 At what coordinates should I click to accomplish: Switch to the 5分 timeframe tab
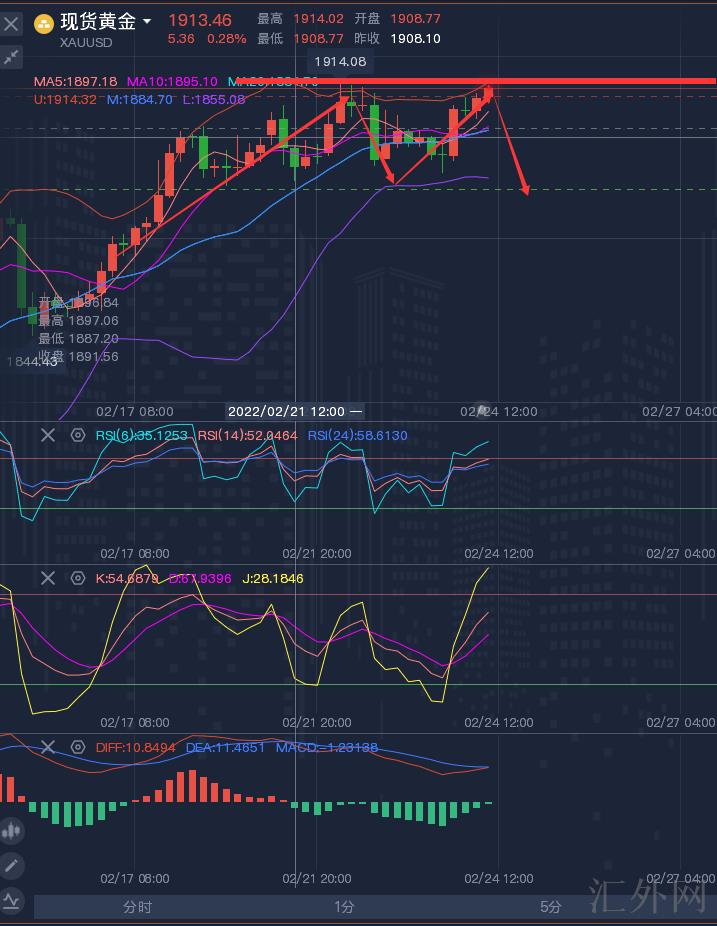[550, 907]
